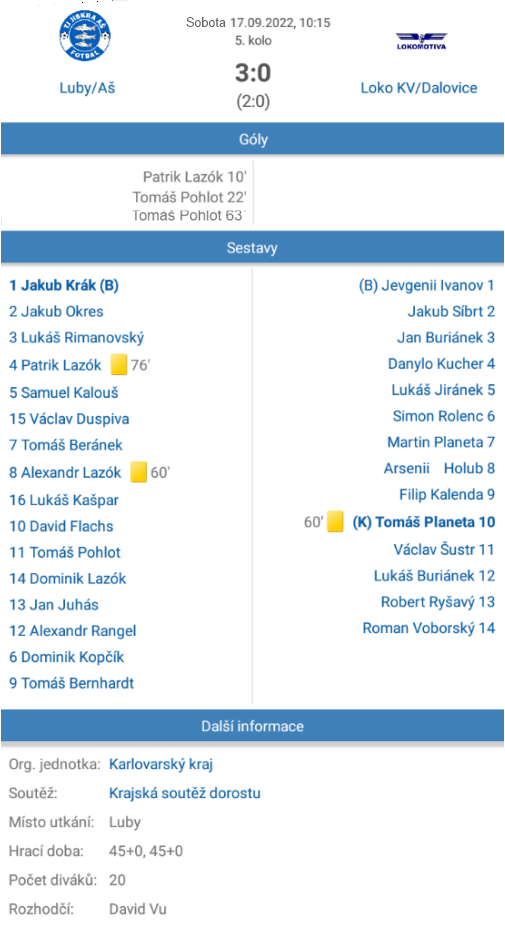Open the Luby/Aš team link
The height and width of the screenshot is (929, 505).
click(x=87, y=88)
